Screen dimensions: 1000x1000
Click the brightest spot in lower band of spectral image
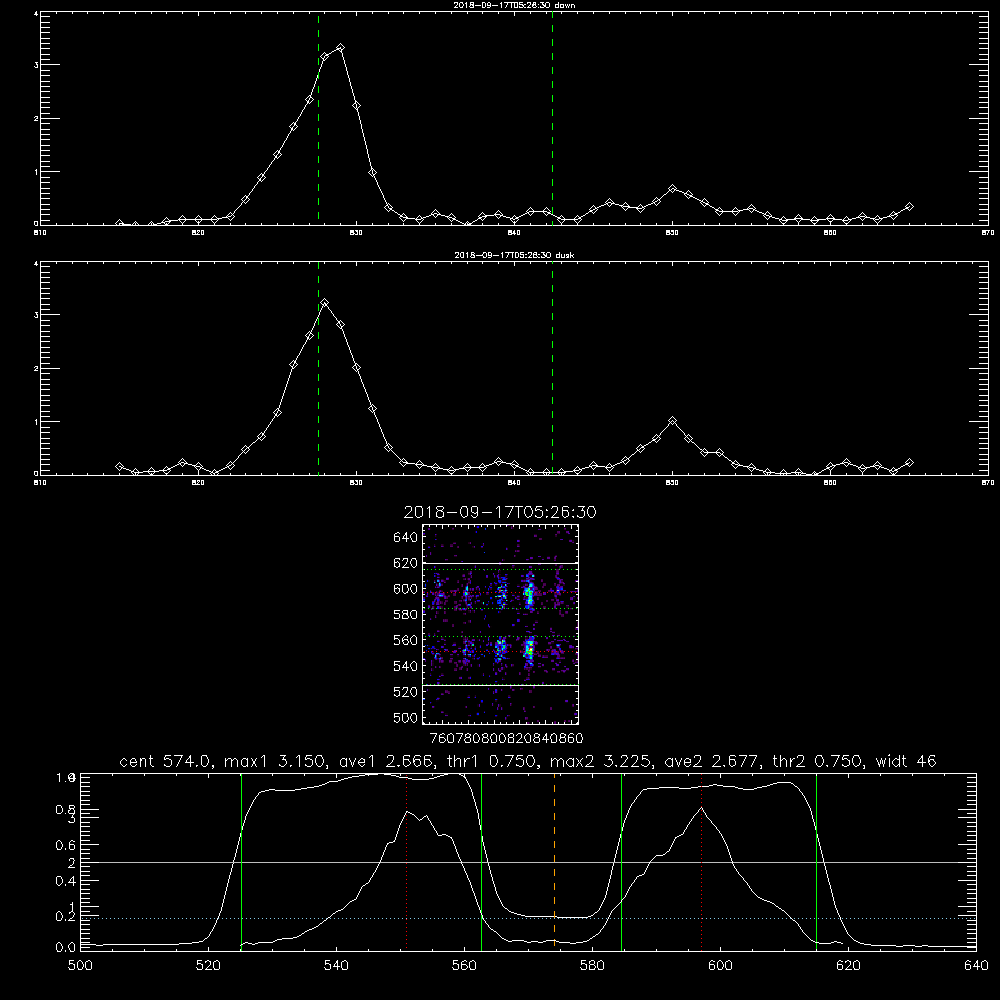pyautogui.click(x=529, y=650)
